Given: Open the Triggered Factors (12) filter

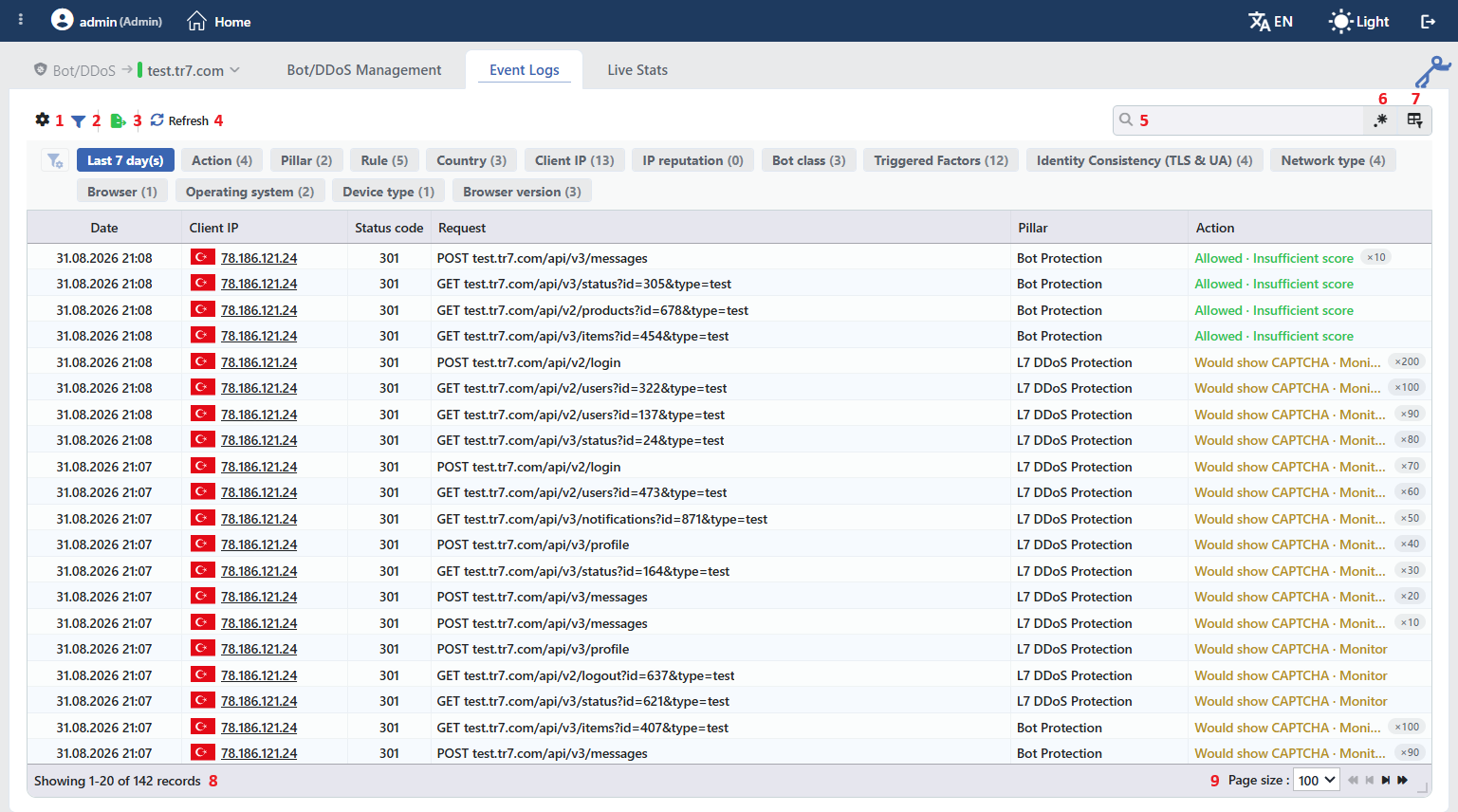Looking at the screenshot, I should (941, 160).
